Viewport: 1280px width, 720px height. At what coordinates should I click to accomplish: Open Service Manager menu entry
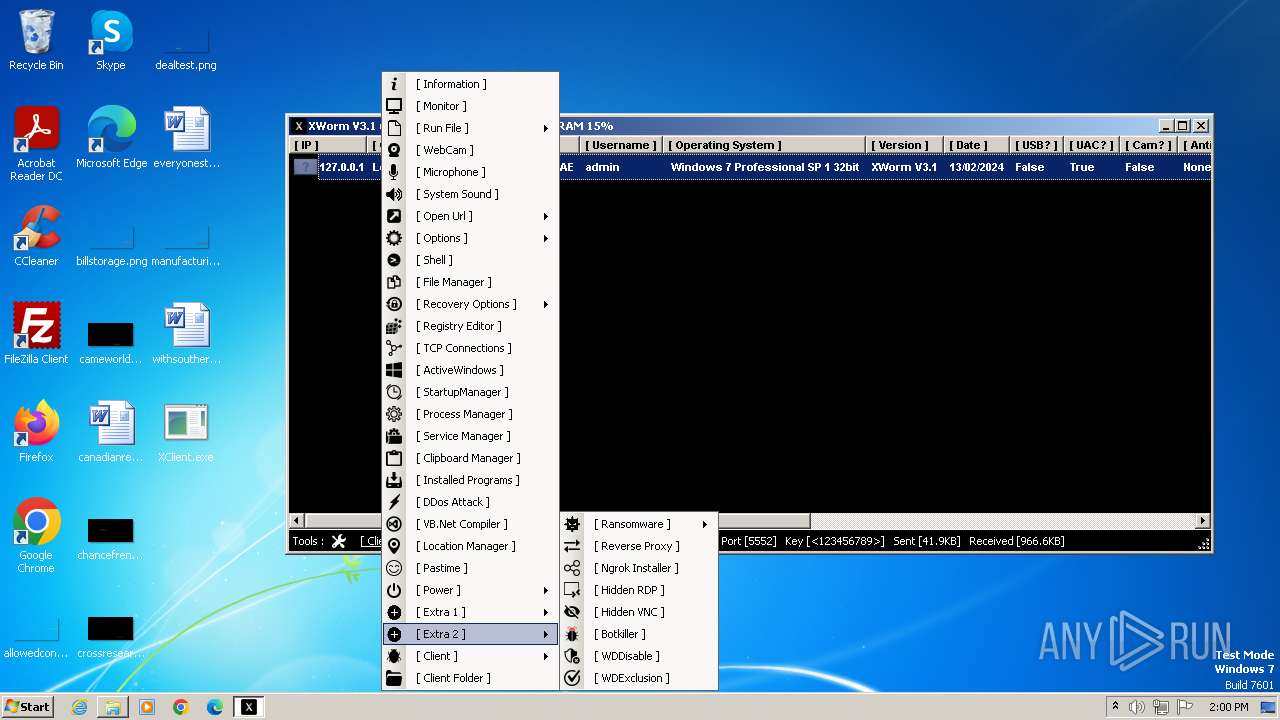[x=470, y=436]
